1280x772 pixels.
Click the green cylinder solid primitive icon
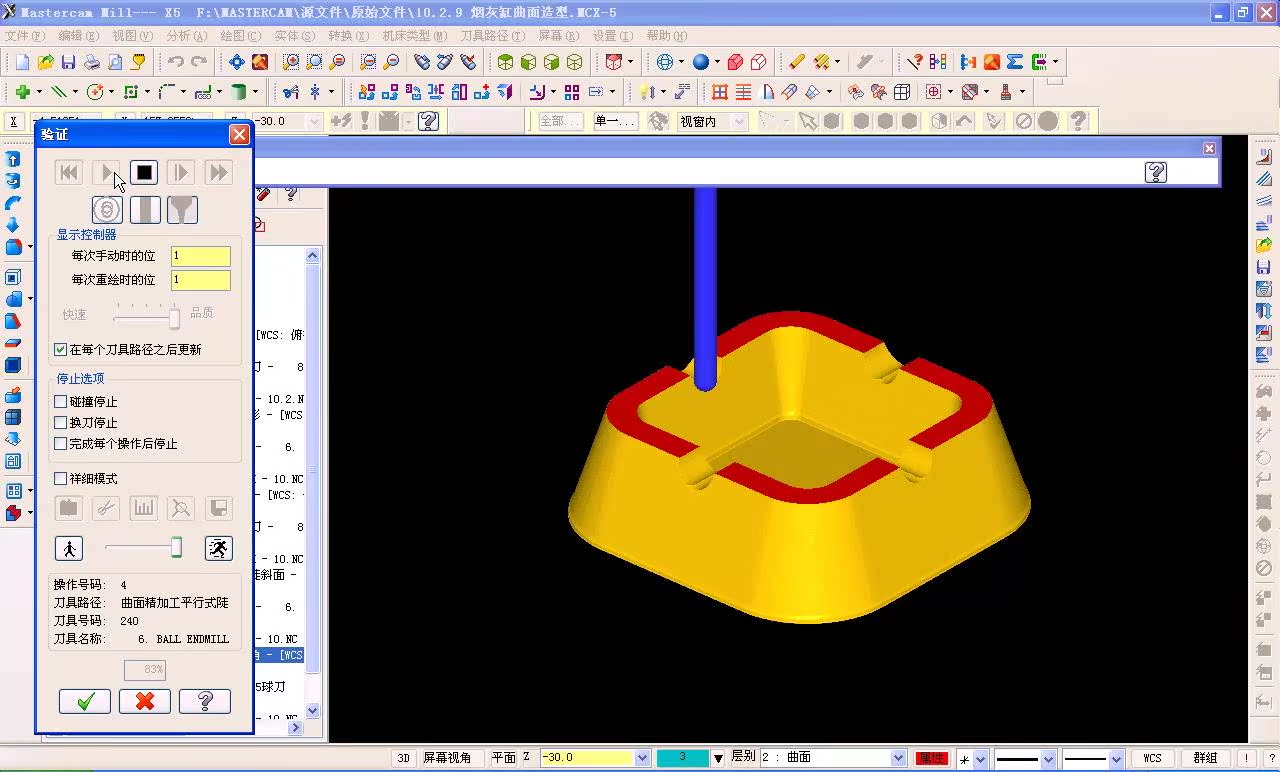(239, 92)
